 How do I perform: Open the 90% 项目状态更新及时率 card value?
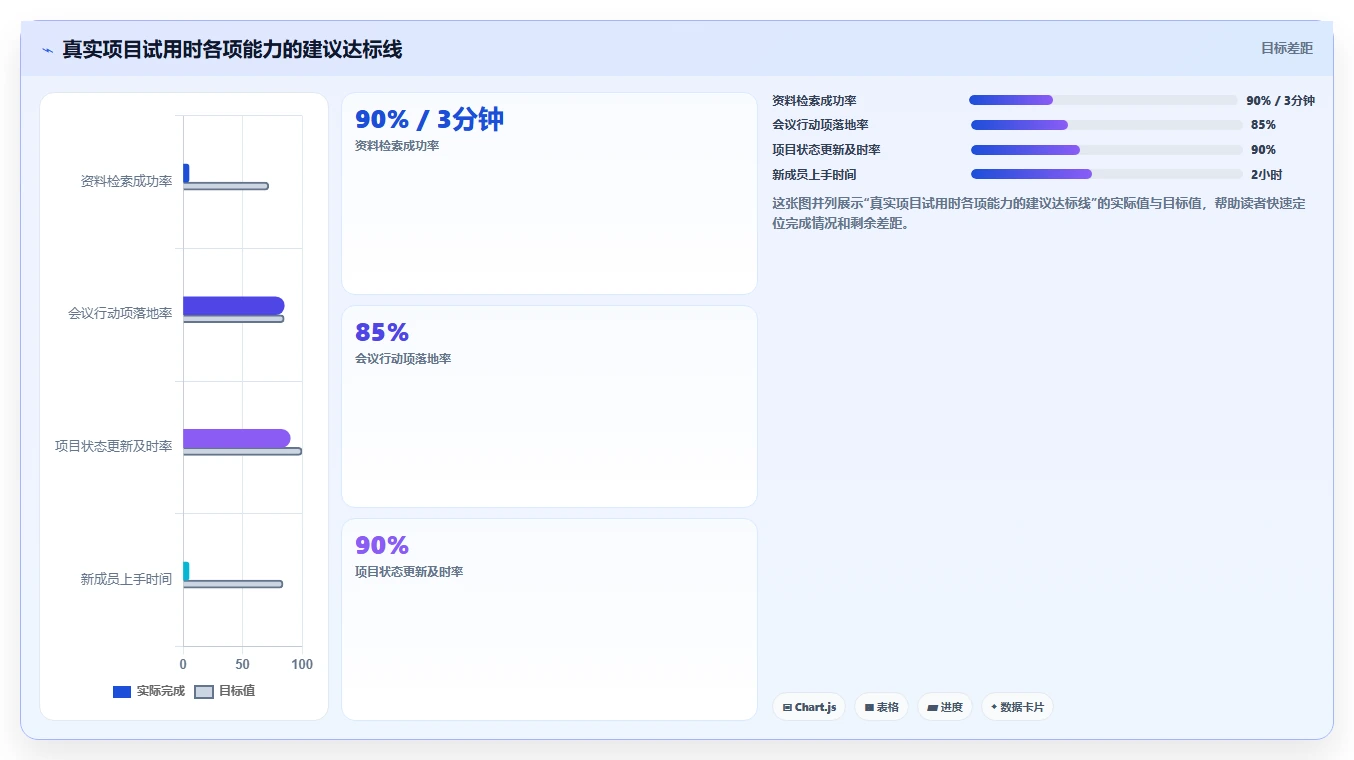(382, 545)
